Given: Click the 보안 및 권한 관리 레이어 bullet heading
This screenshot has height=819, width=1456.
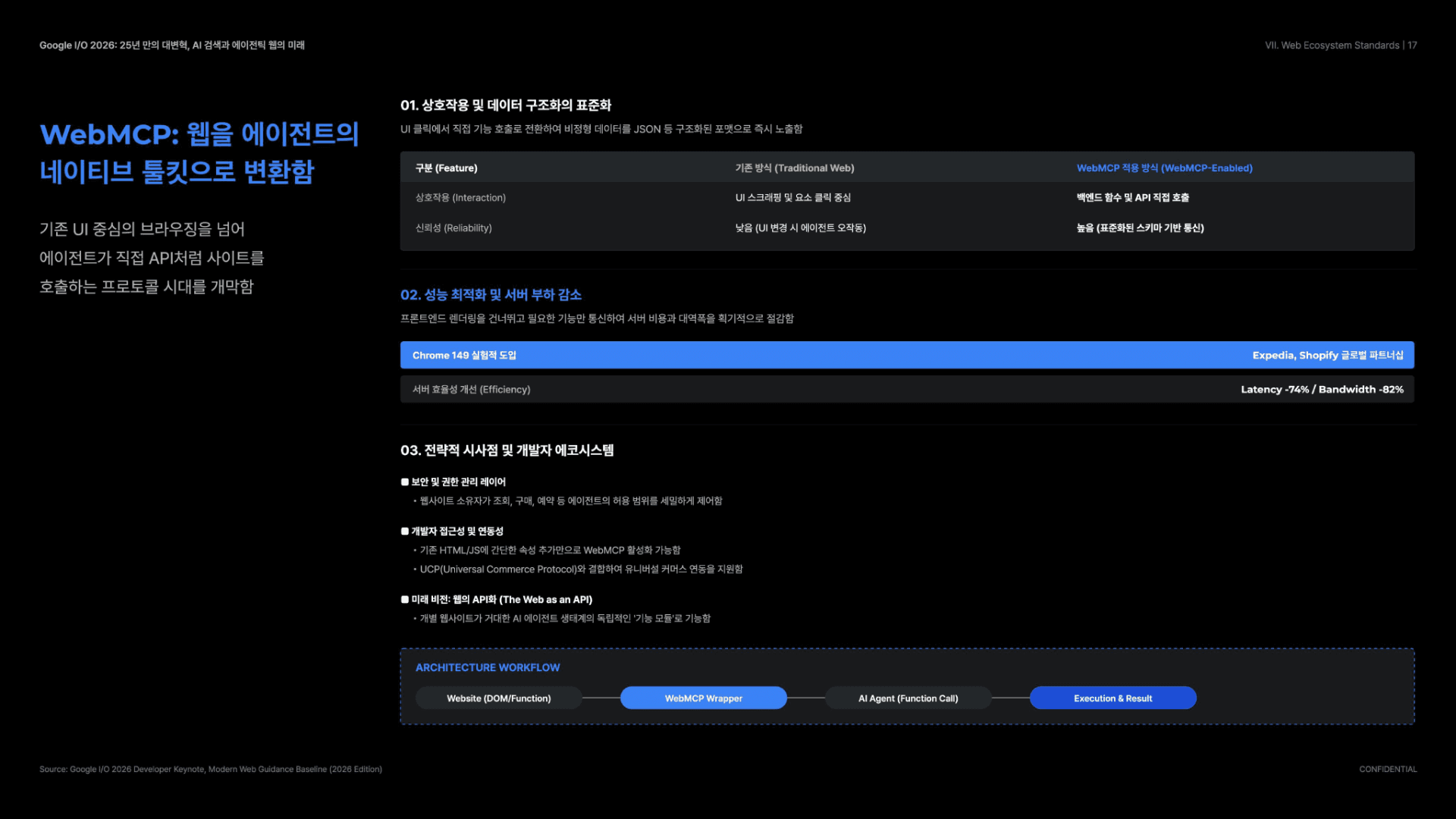Looking at the screenshot, I should coord(453,482).
